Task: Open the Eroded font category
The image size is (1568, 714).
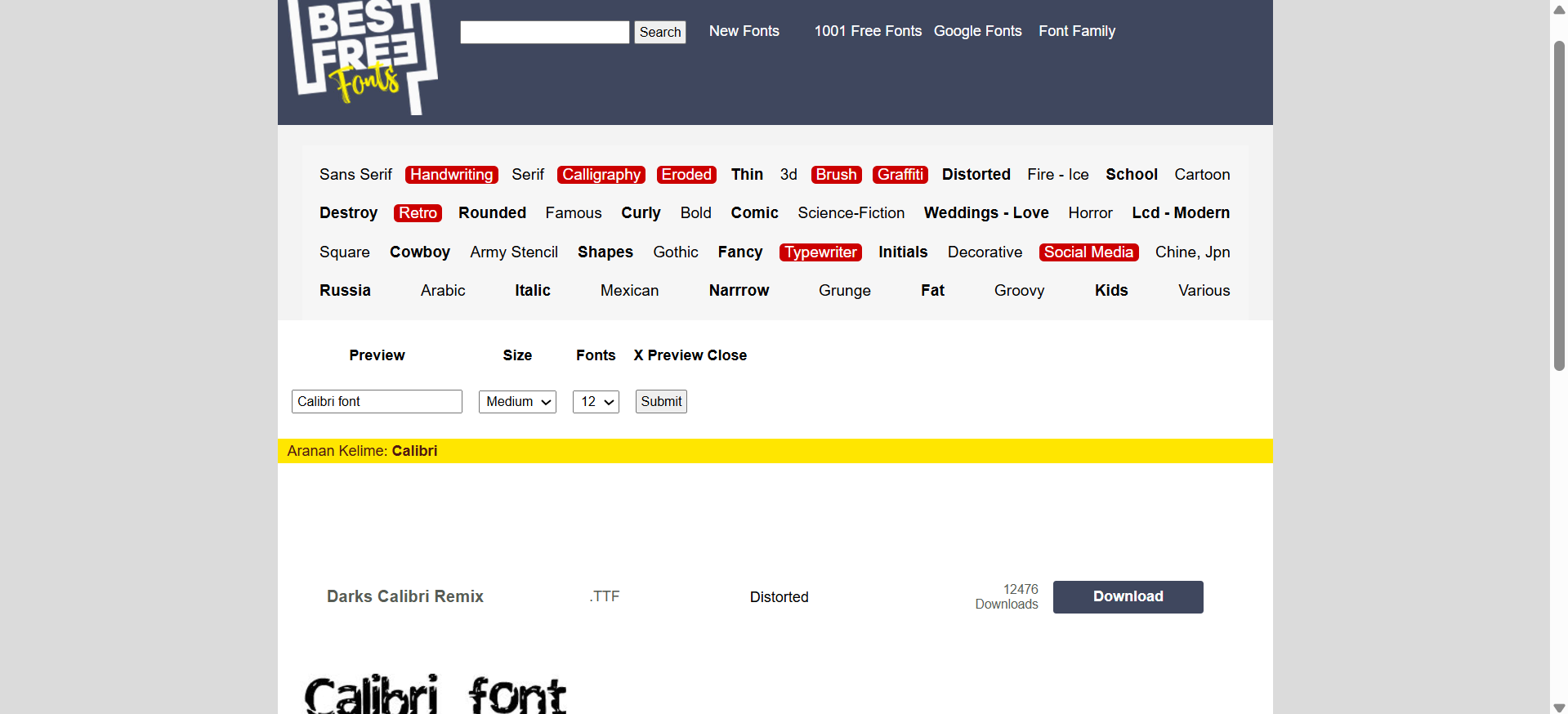Action: (686, 175)
